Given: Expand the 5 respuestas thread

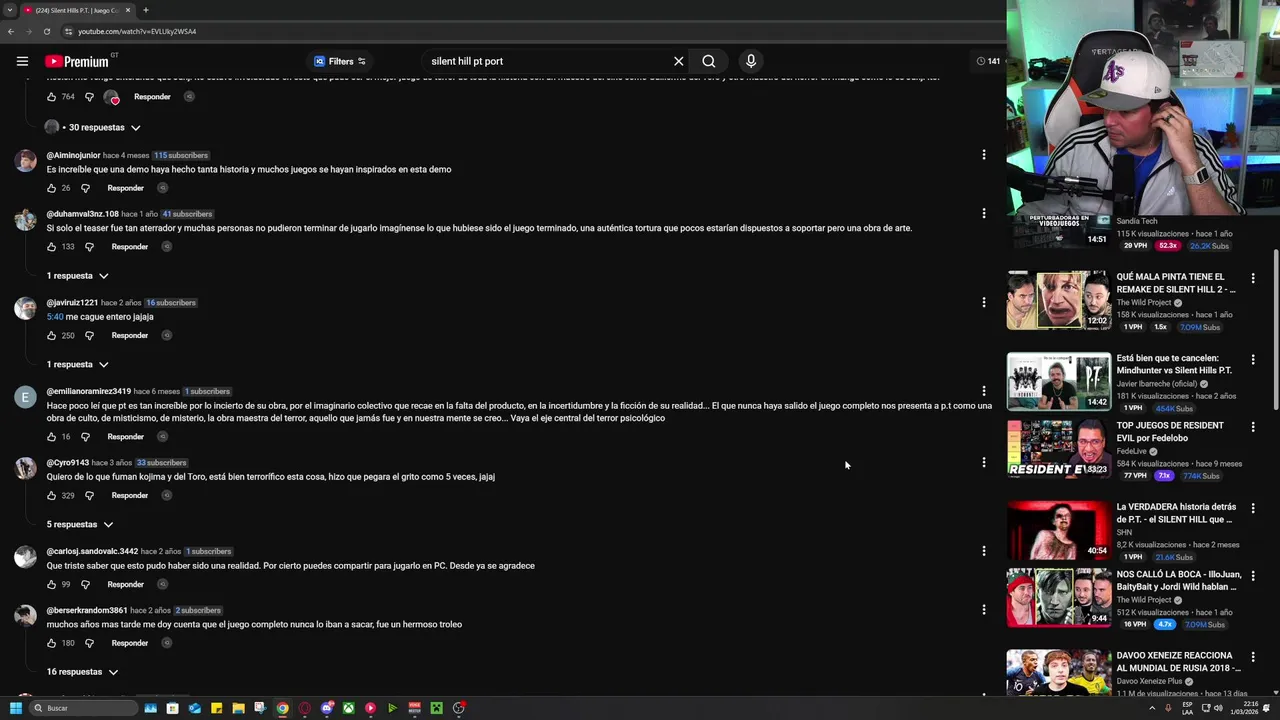Looking at the screenshot, I should pyautogui.click(x=80, y=525).
